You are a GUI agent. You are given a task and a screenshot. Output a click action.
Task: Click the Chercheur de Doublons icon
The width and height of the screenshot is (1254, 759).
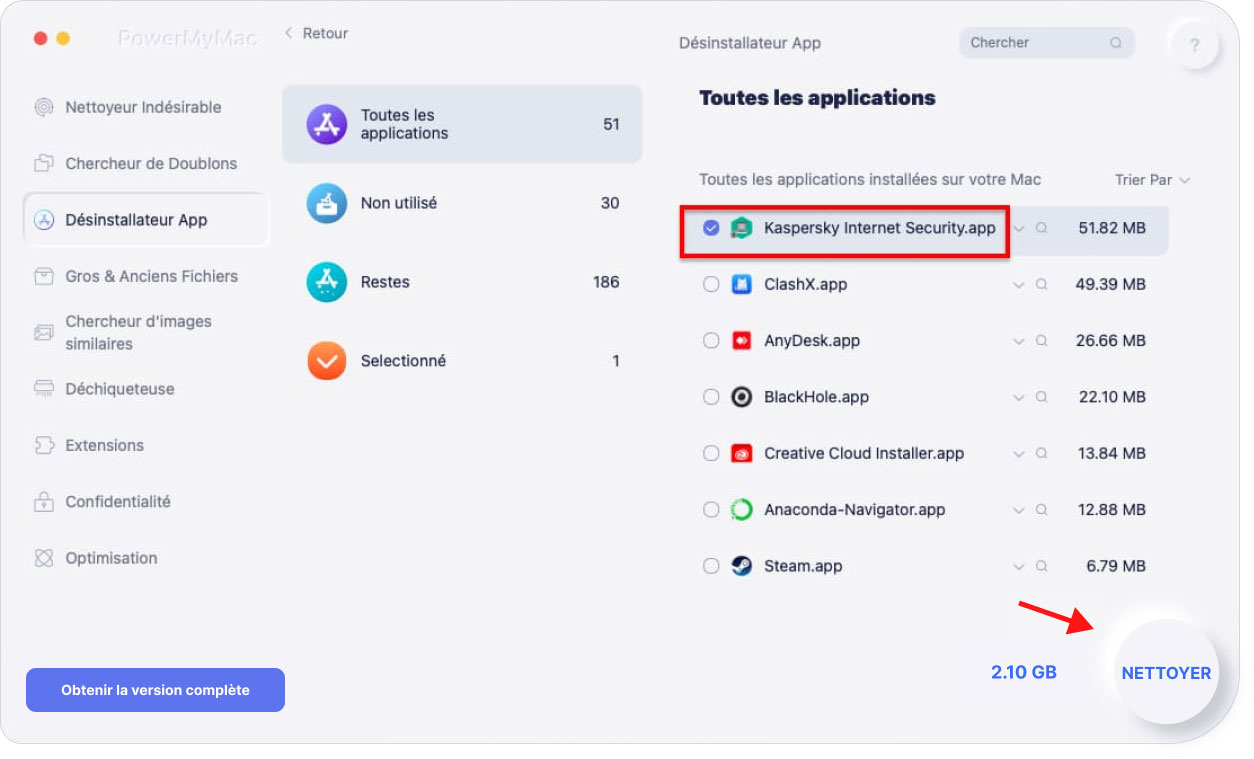43,163
